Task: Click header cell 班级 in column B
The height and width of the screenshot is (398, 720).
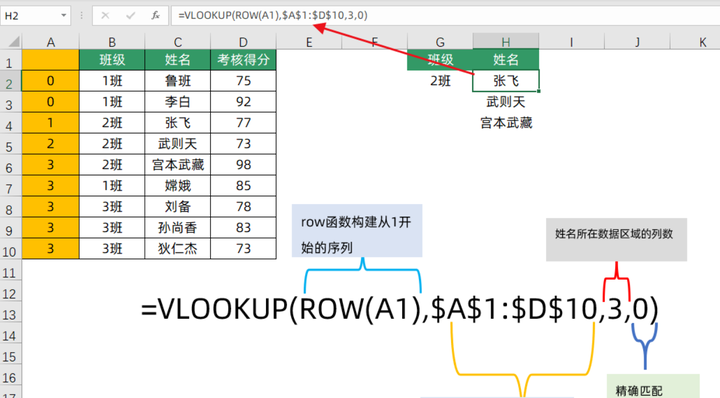Action: (x=112, y=60)
